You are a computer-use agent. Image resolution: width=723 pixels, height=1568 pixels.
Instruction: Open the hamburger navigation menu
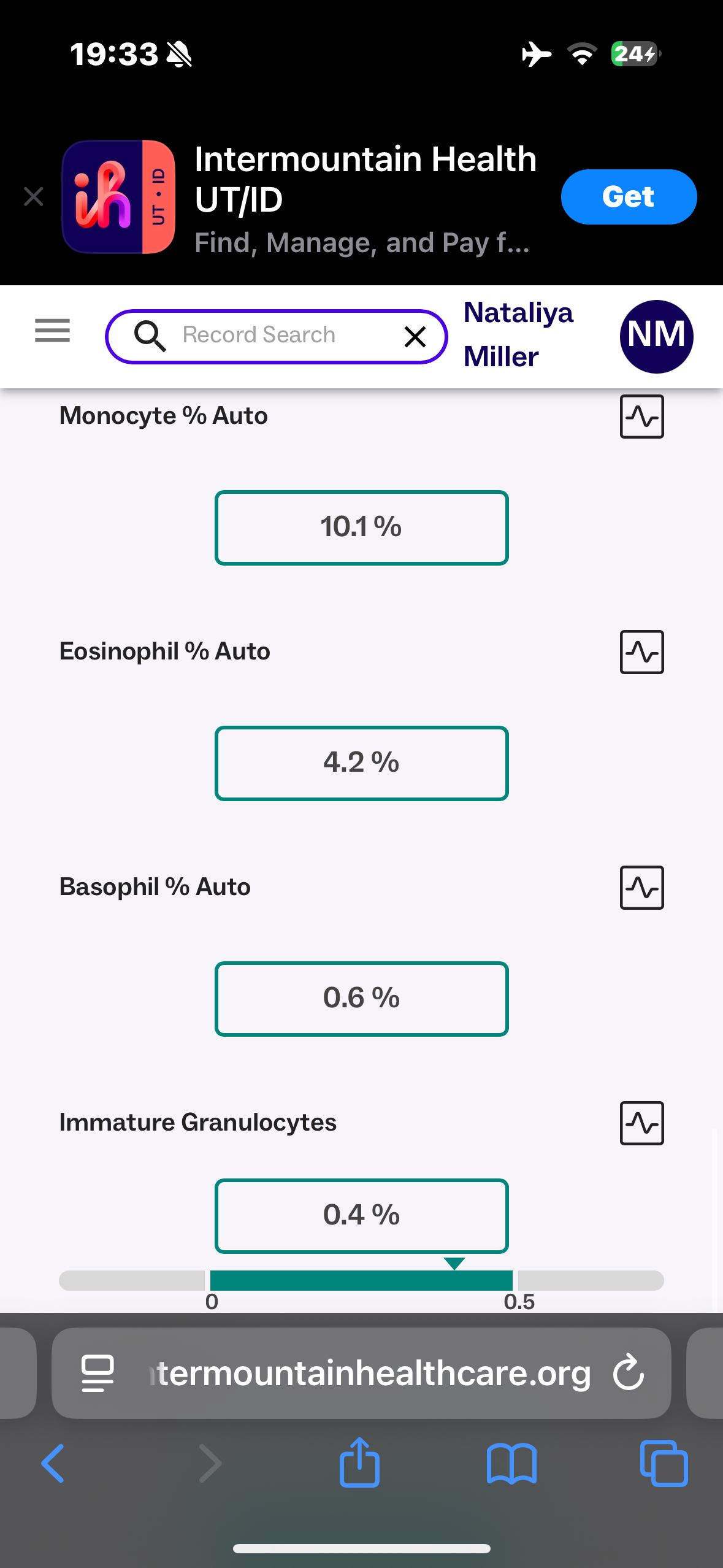tap(52, 331)
